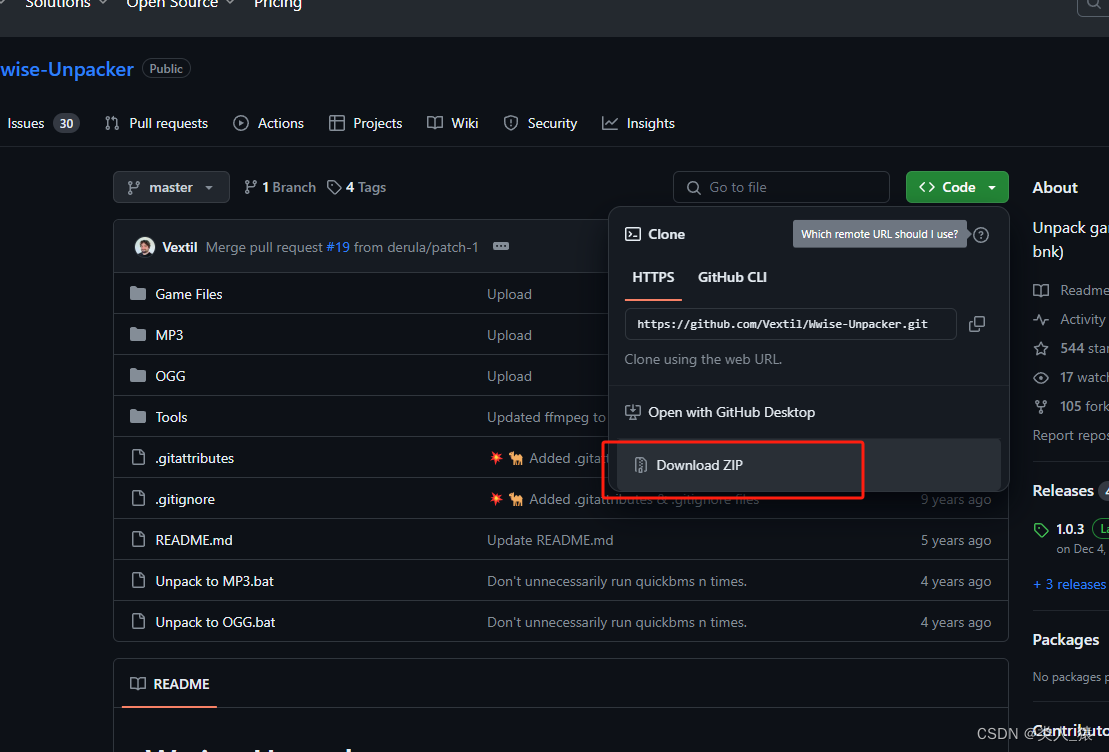View the 105 forks link
The height and width of the screenshot is (752, 1109).
click(x=1071, y=406)
